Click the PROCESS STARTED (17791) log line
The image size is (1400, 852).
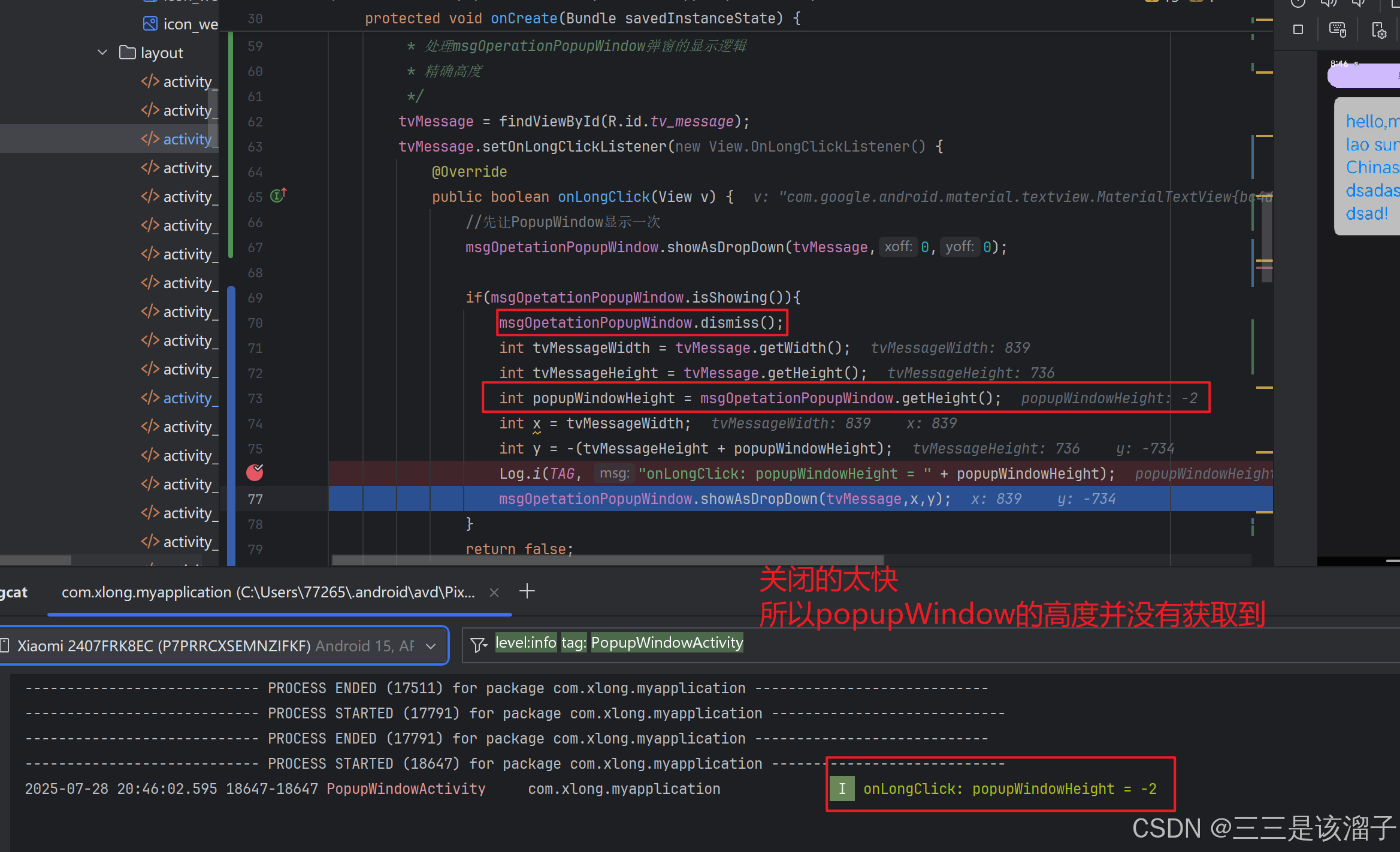(x=515, y=713)
